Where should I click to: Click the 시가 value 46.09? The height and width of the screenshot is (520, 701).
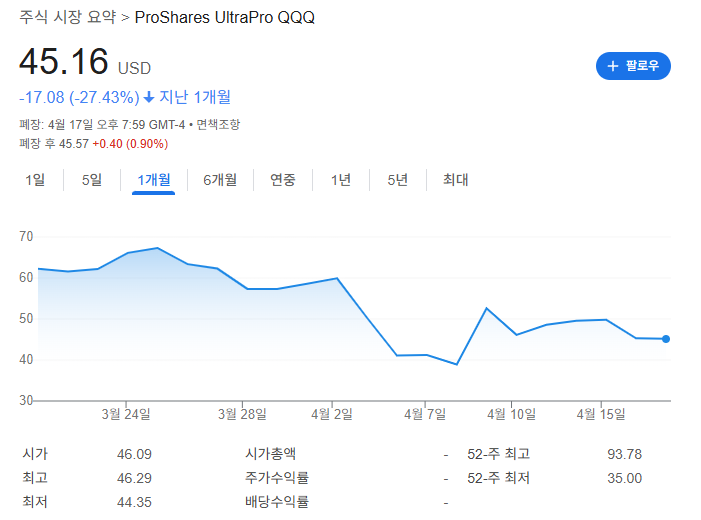(x=134, y=454)
